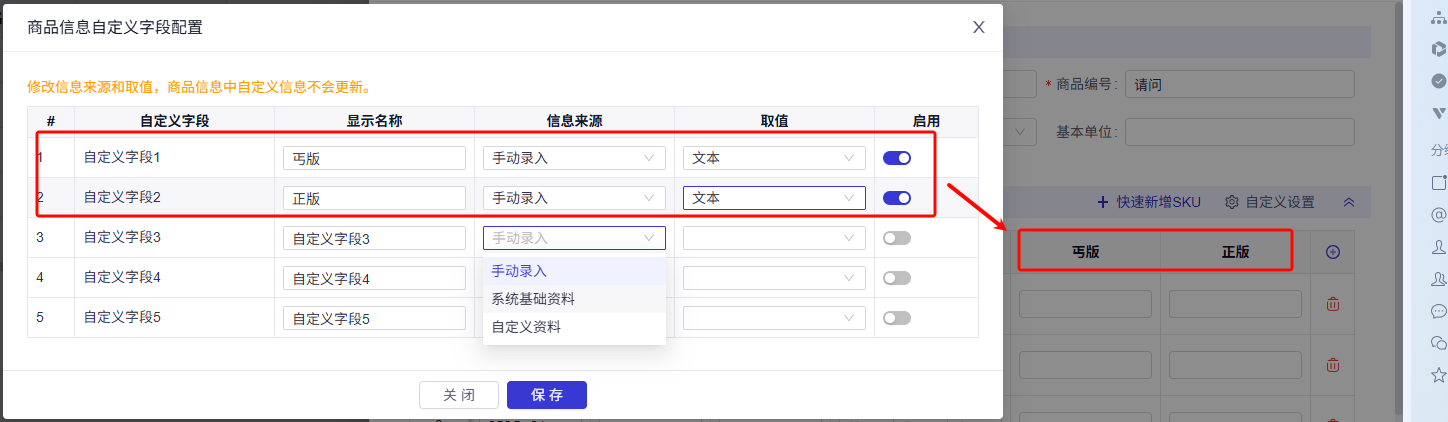Viewport: 1448px width, 422px height.
Task: Disable the toggle for 自定义字段1
Action: pos(897,158)
